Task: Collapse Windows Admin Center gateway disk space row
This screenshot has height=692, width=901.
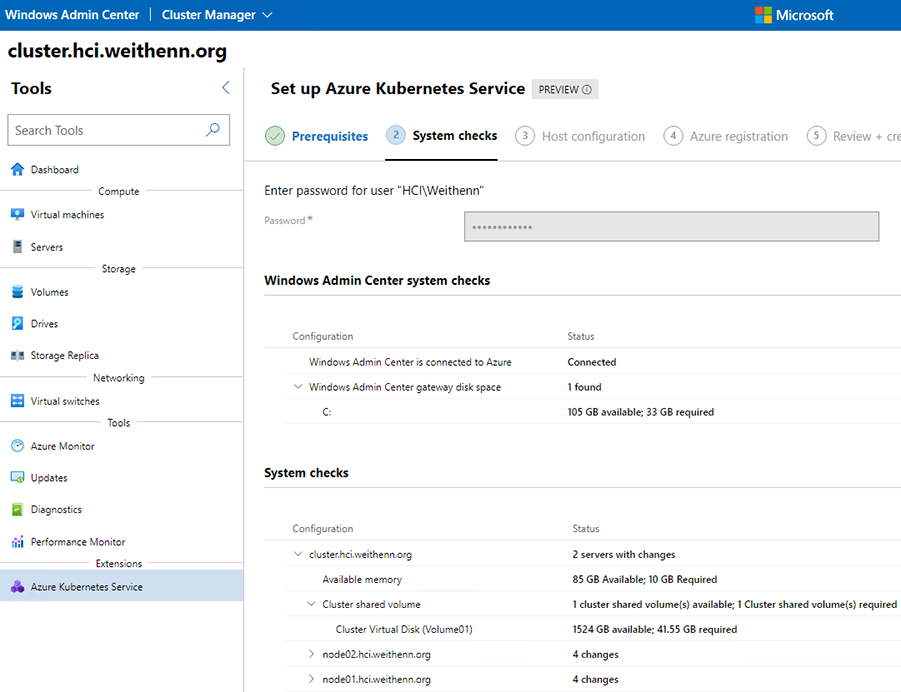Action: click(298, 387)
